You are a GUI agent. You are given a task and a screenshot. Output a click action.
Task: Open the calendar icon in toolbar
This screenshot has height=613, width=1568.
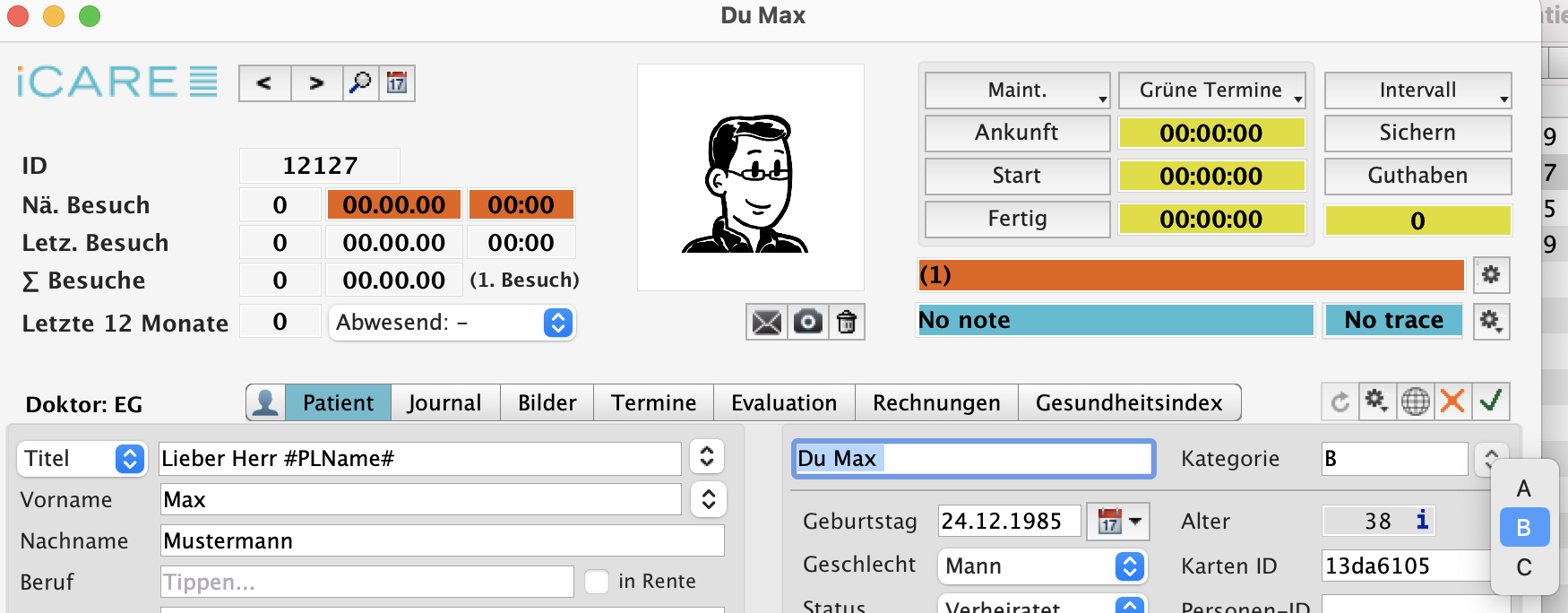pos(397,83)
